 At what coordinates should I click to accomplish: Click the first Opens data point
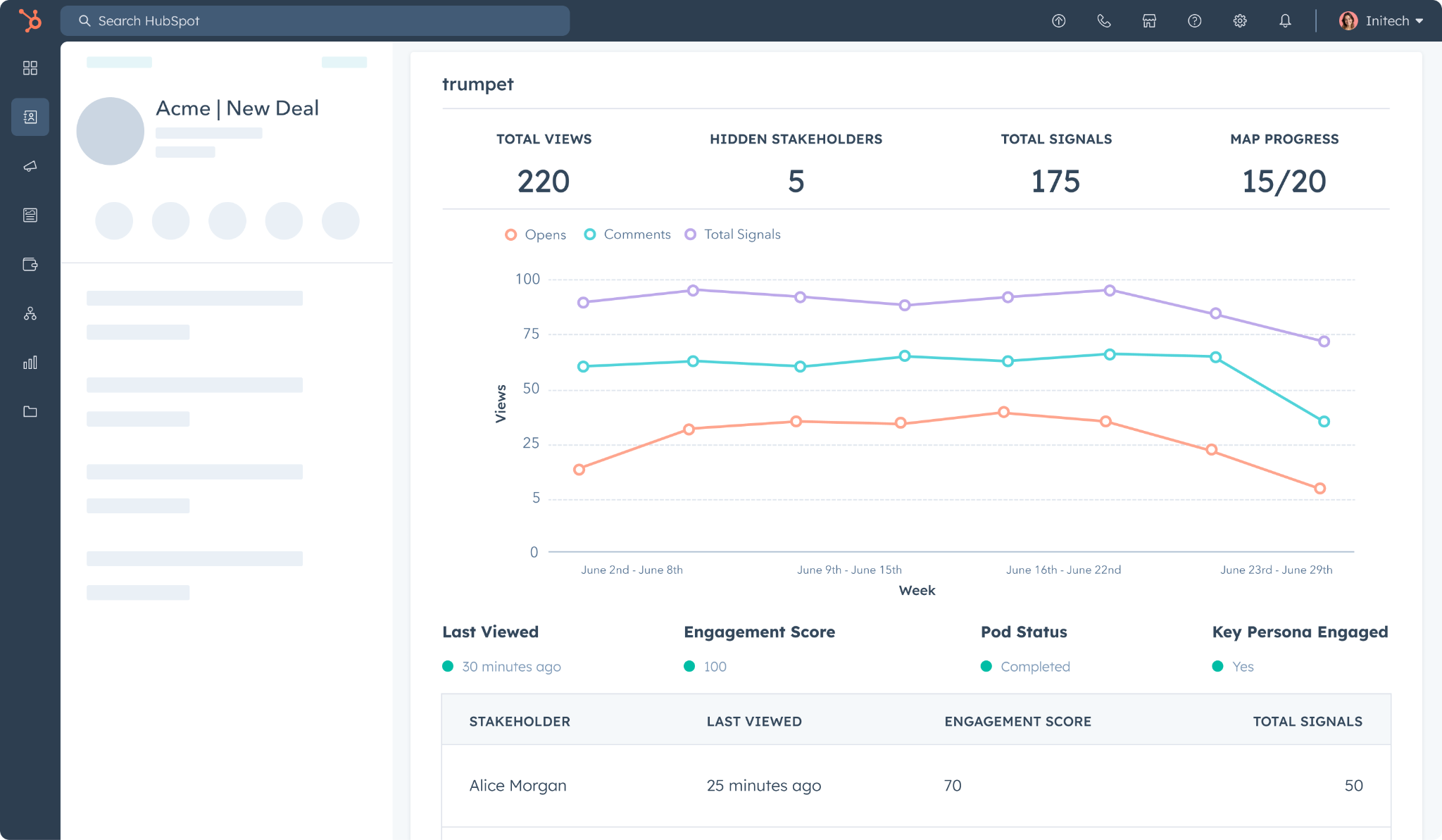(579, 470)
